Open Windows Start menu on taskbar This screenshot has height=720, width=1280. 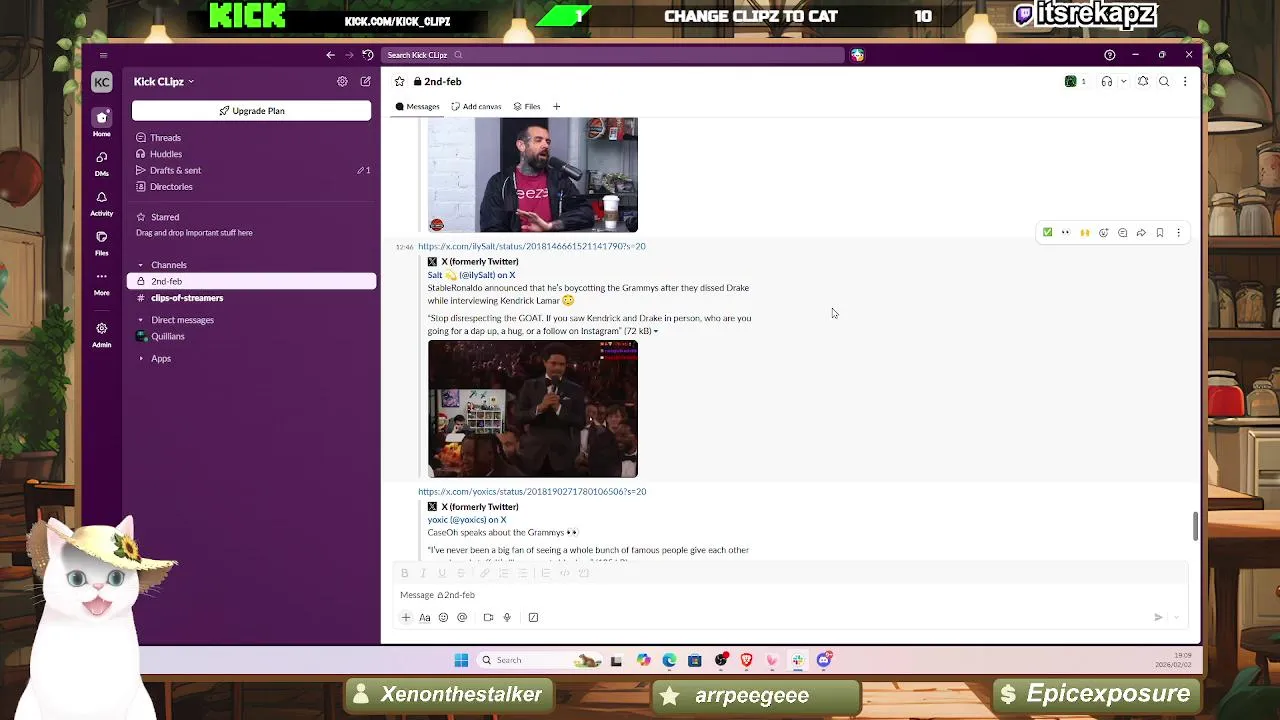(x=461, y=660)
